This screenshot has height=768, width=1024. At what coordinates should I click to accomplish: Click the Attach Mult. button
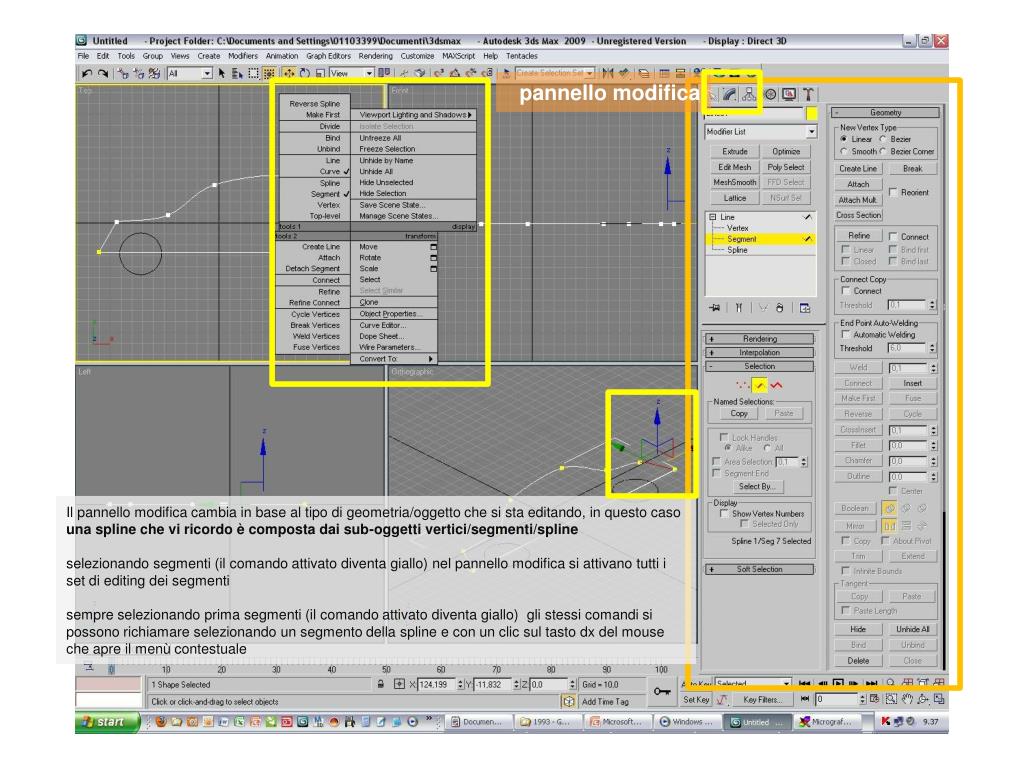click(859, 200)
